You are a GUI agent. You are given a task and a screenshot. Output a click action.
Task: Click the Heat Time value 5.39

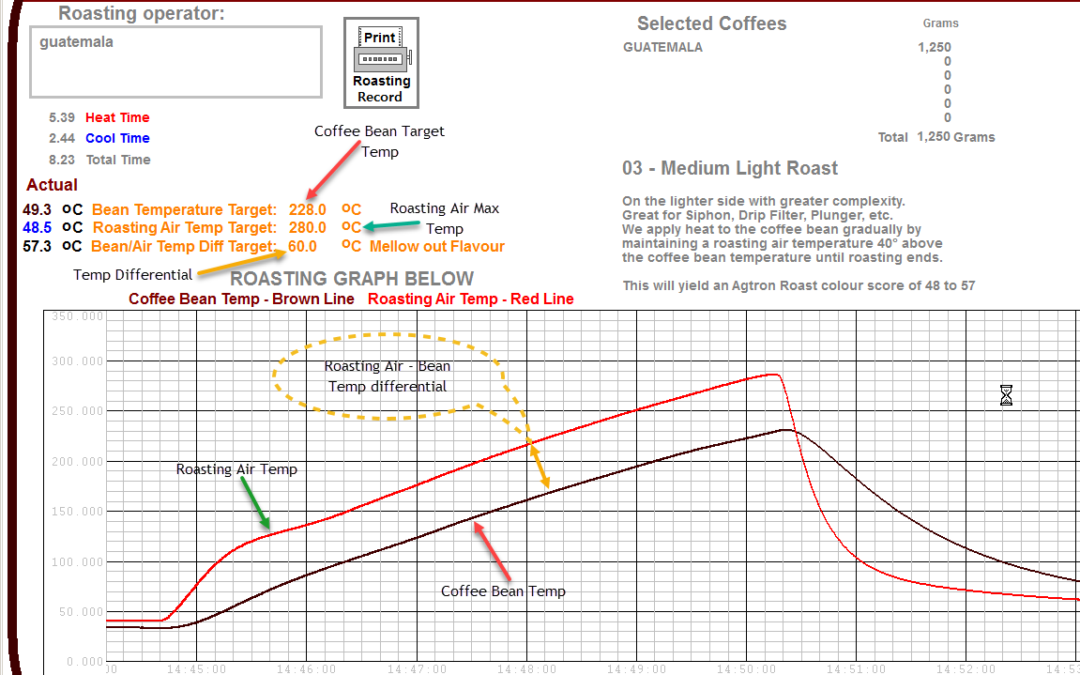pos(60,117)
